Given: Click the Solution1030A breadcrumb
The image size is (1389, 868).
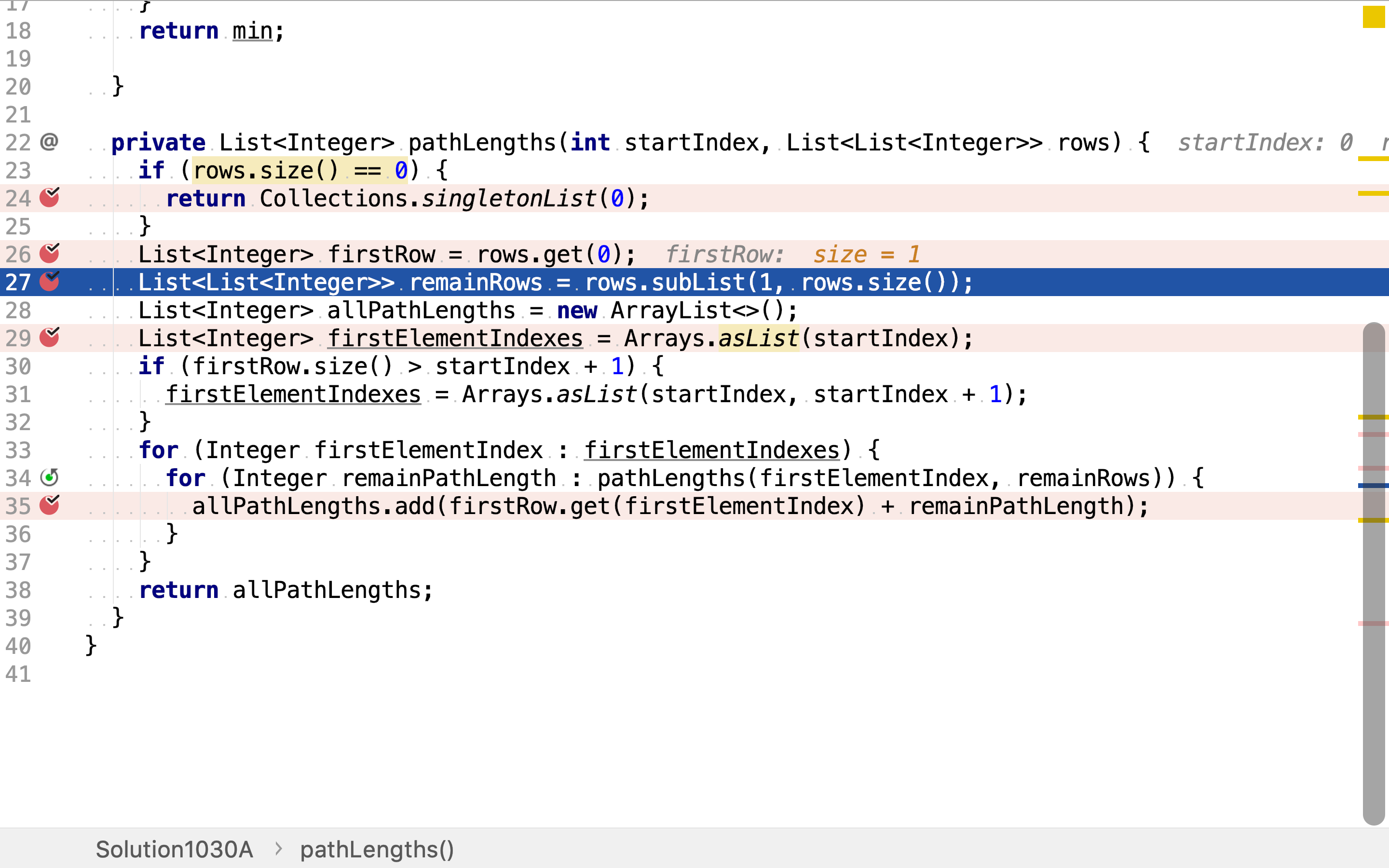Looking at the screenshot, I should [x=174, y=849].
